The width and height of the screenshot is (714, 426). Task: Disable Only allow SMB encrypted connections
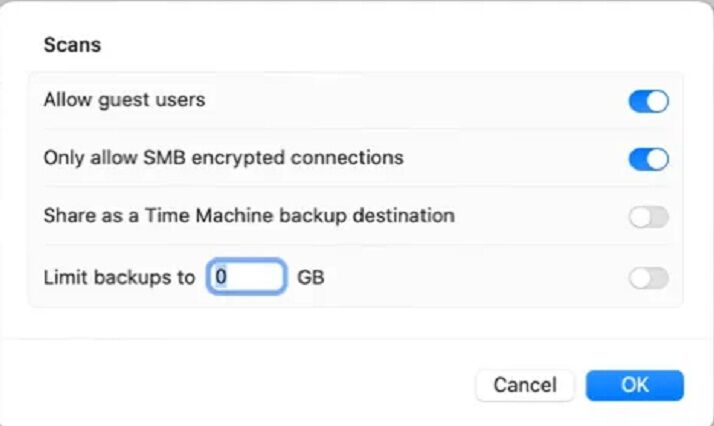pos(648,159)
